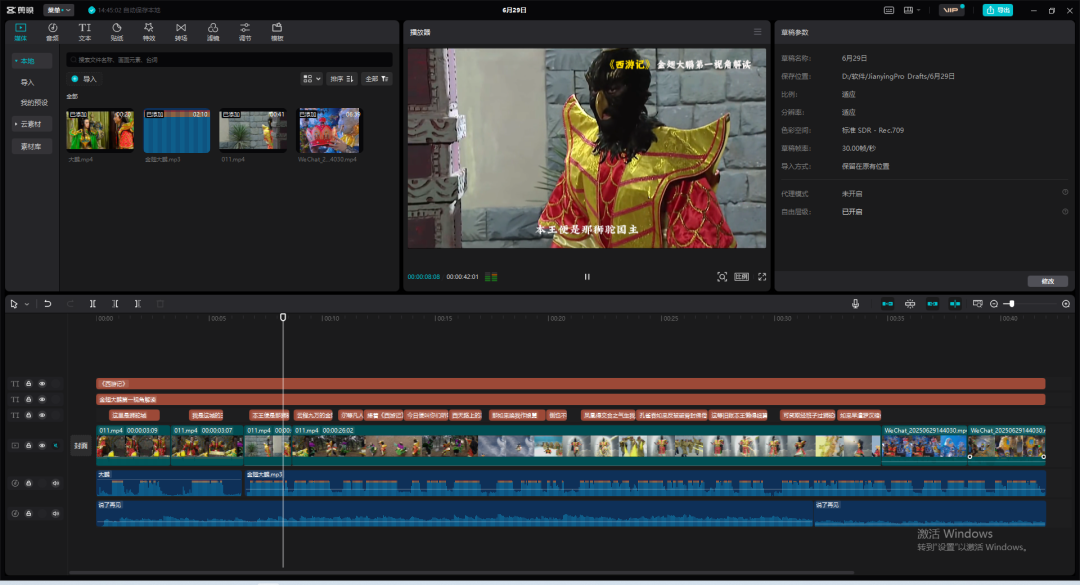Open the grid view mode dropdown
This screenshot has width=1080, height=585.
click(x=311, y=79)
